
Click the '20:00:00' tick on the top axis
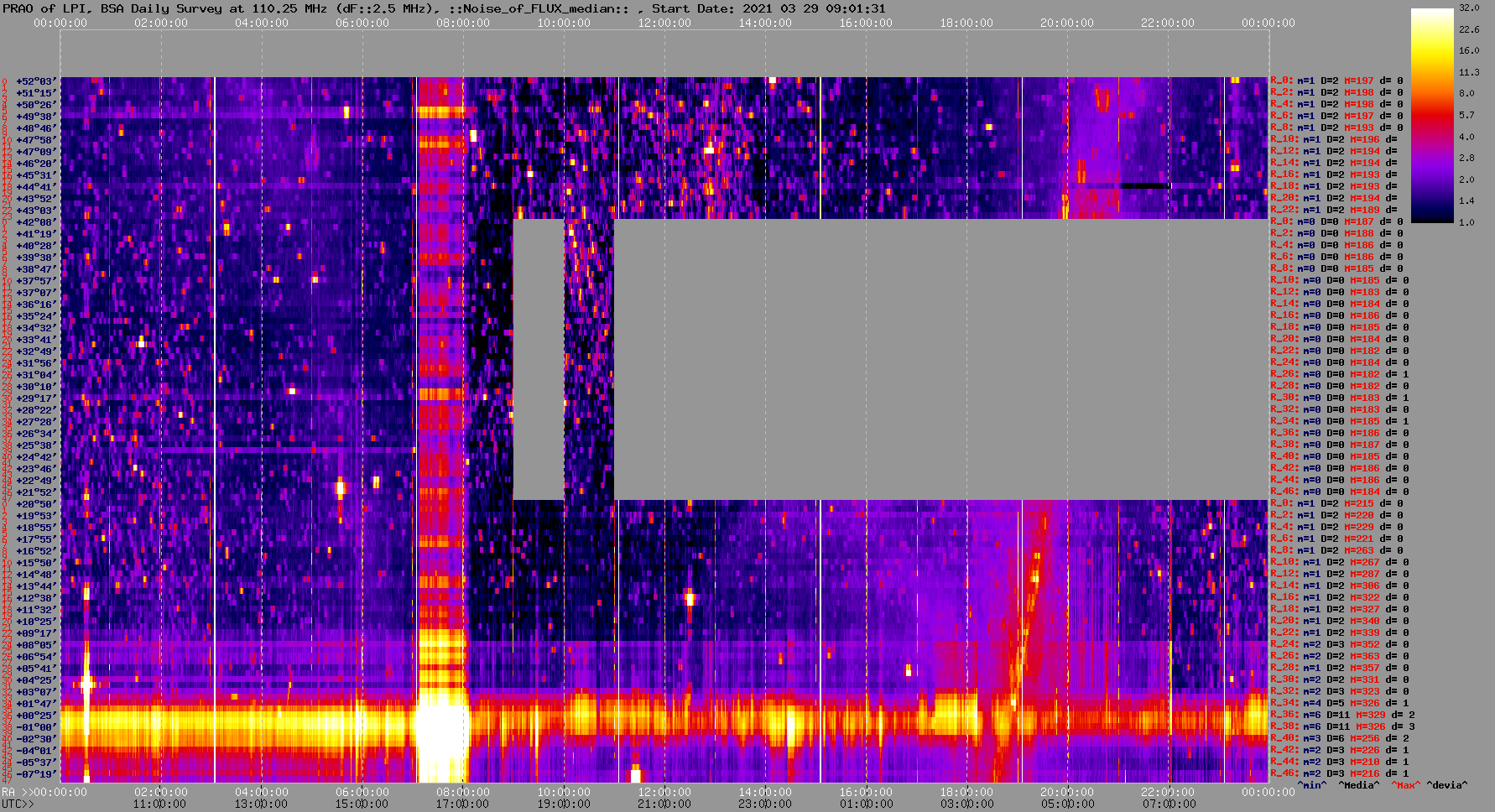tap(1067, 23)
